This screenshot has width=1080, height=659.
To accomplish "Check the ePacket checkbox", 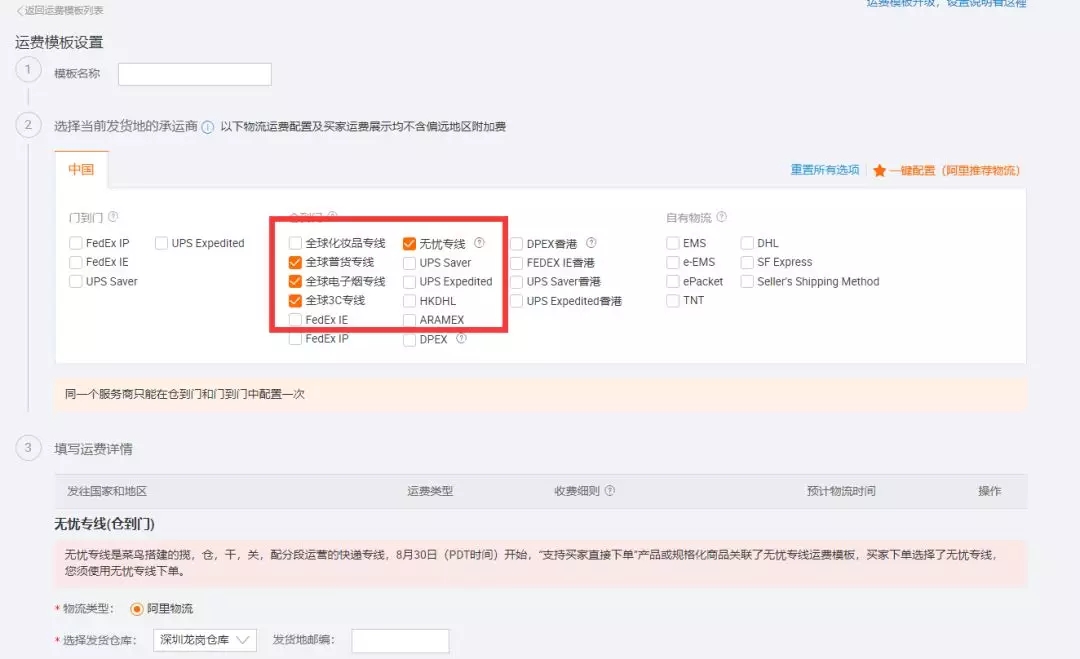I will 673,282.
